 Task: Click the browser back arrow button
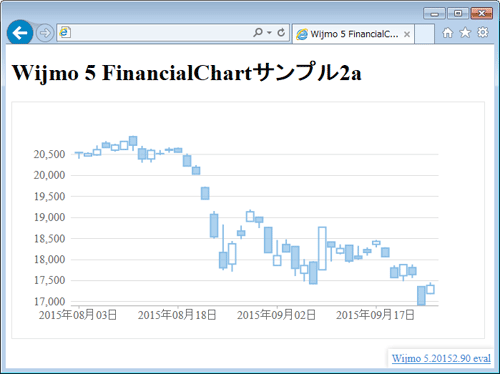20,33
